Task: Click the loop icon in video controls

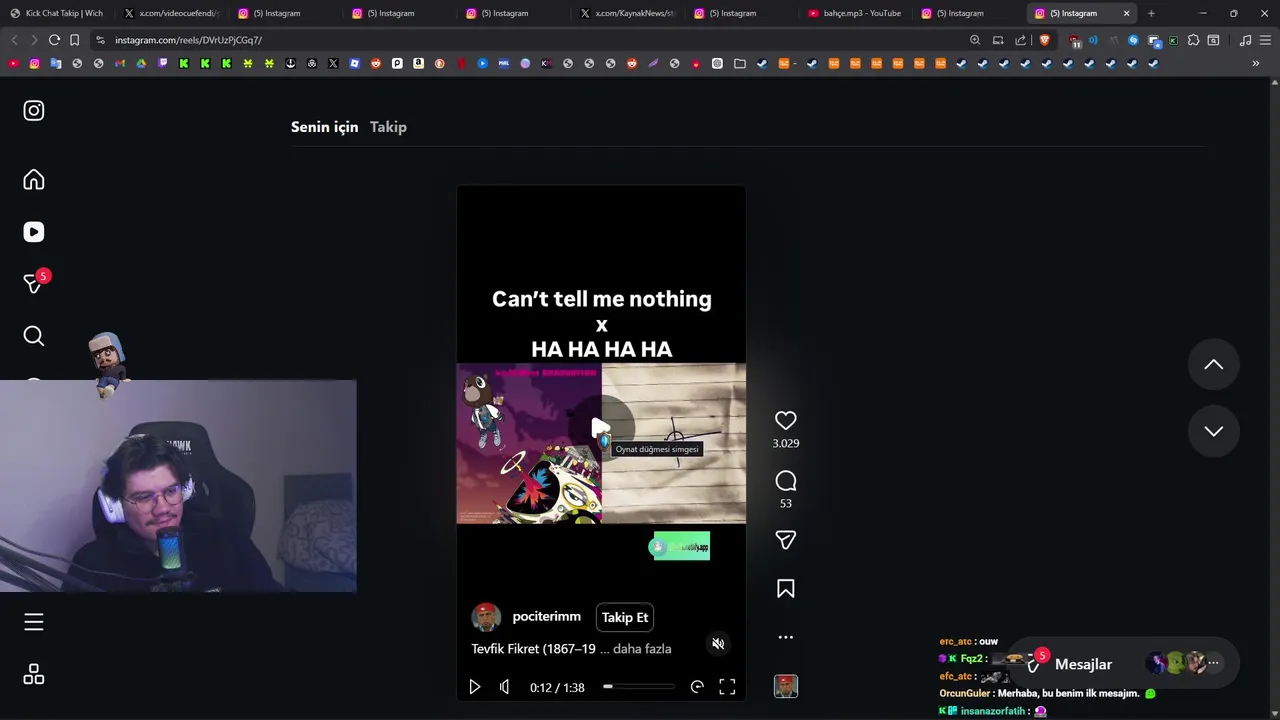Action: tap(697, 687)
